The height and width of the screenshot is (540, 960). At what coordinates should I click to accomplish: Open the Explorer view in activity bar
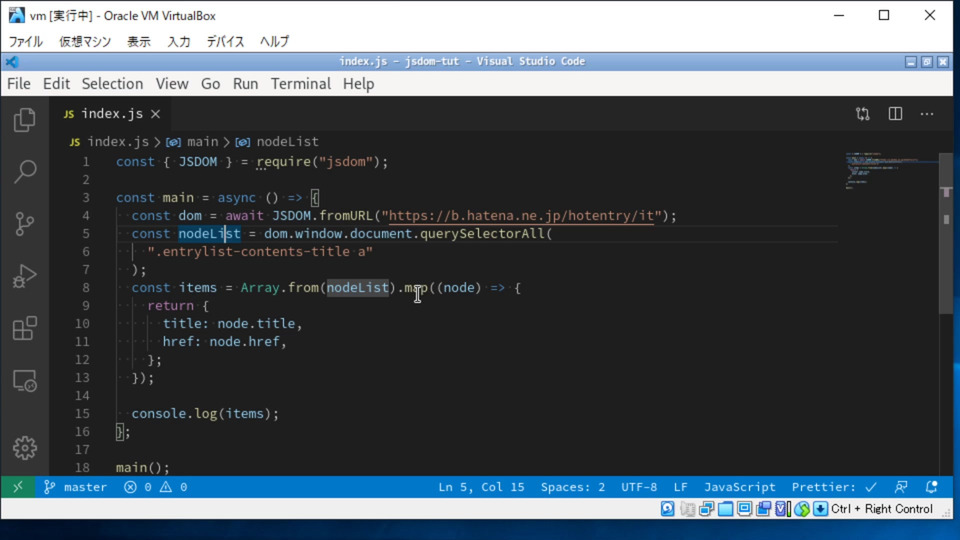click(x=24, y=119)
